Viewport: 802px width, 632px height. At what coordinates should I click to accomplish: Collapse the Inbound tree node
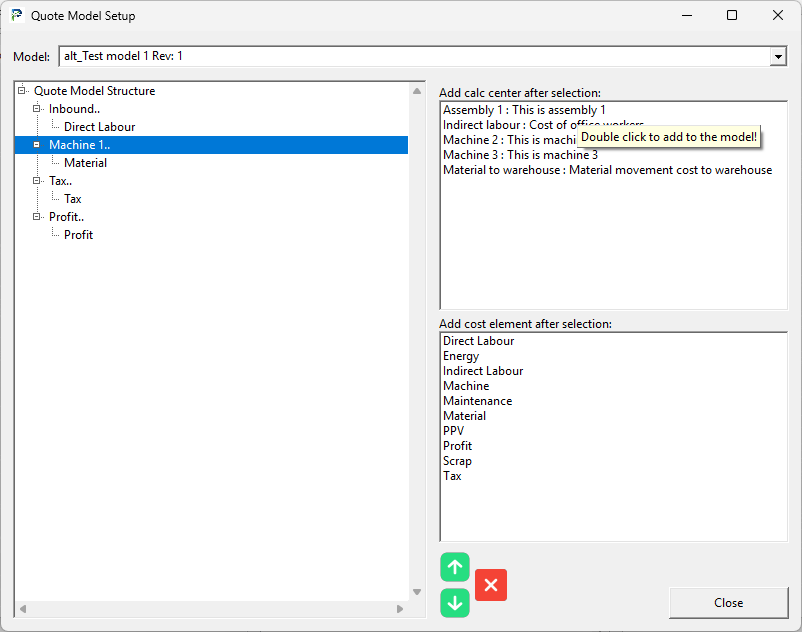tap(37, 109)
